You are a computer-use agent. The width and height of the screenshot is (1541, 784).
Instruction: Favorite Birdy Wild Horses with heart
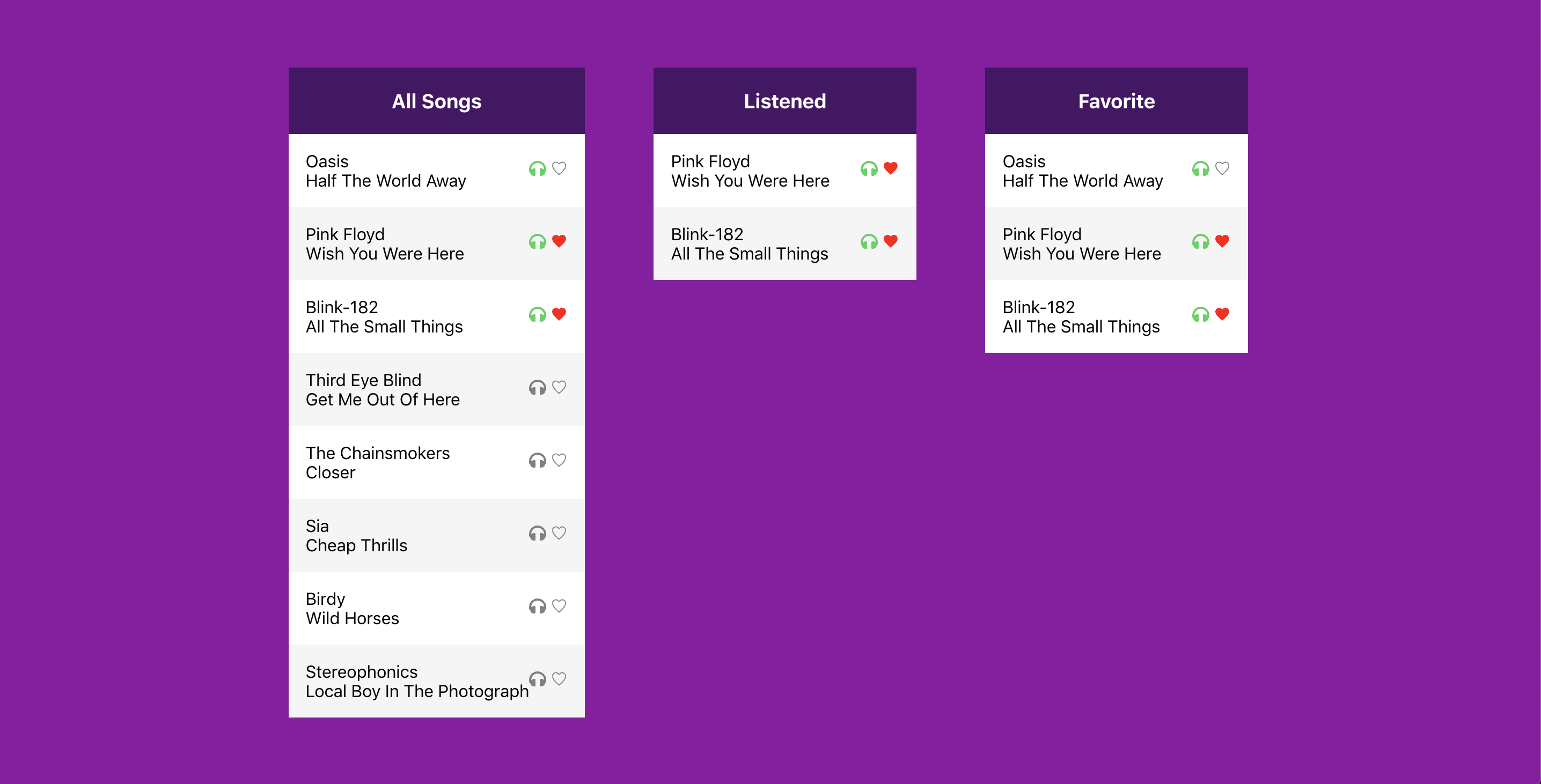click(559, 607)
